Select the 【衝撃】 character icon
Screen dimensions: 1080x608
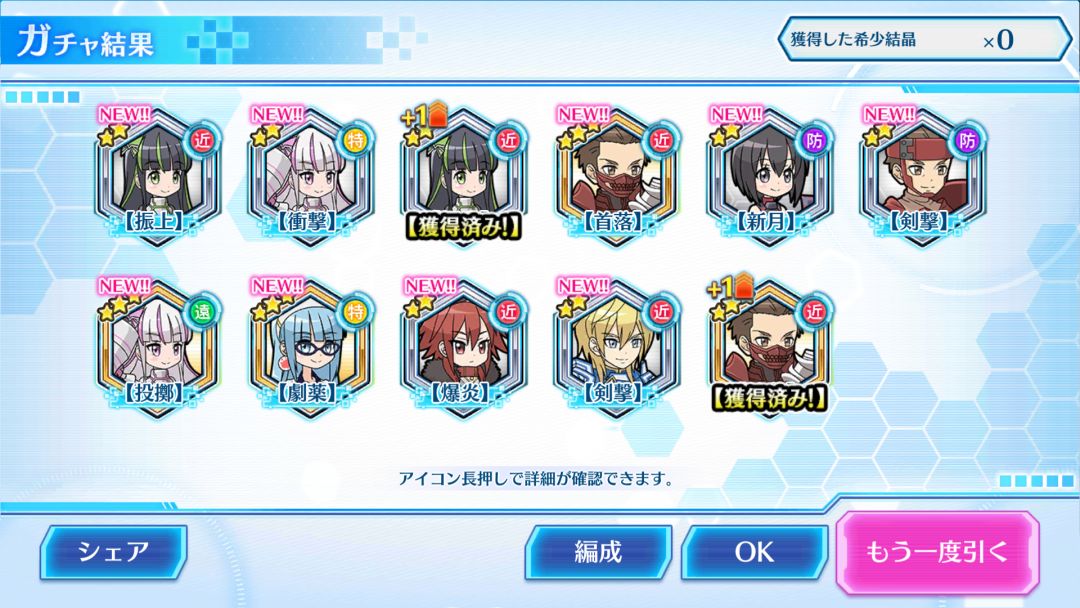(x=310, y=176)
